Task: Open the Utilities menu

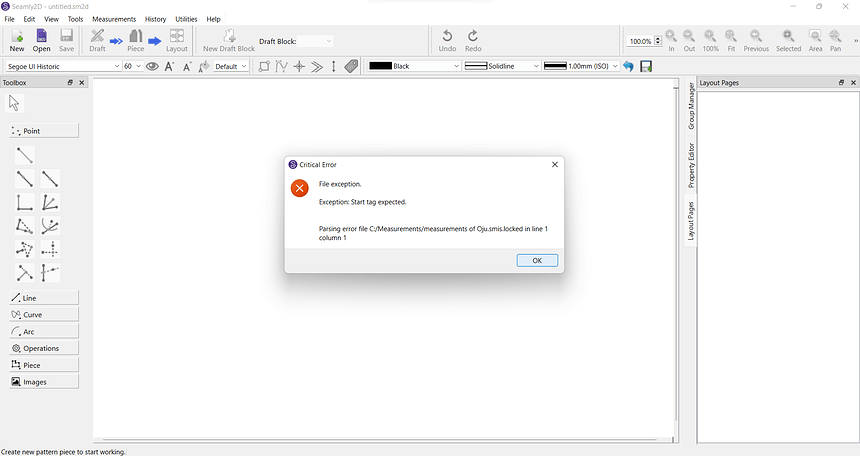Action: point(186,19)
